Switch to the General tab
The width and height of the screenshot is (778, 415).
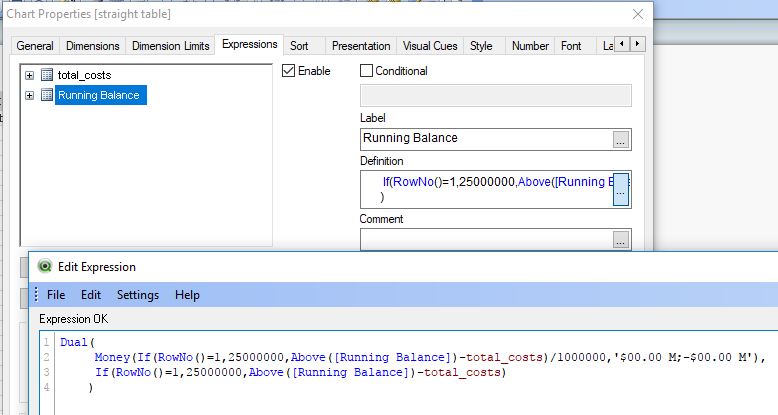(x=35, y=46)
